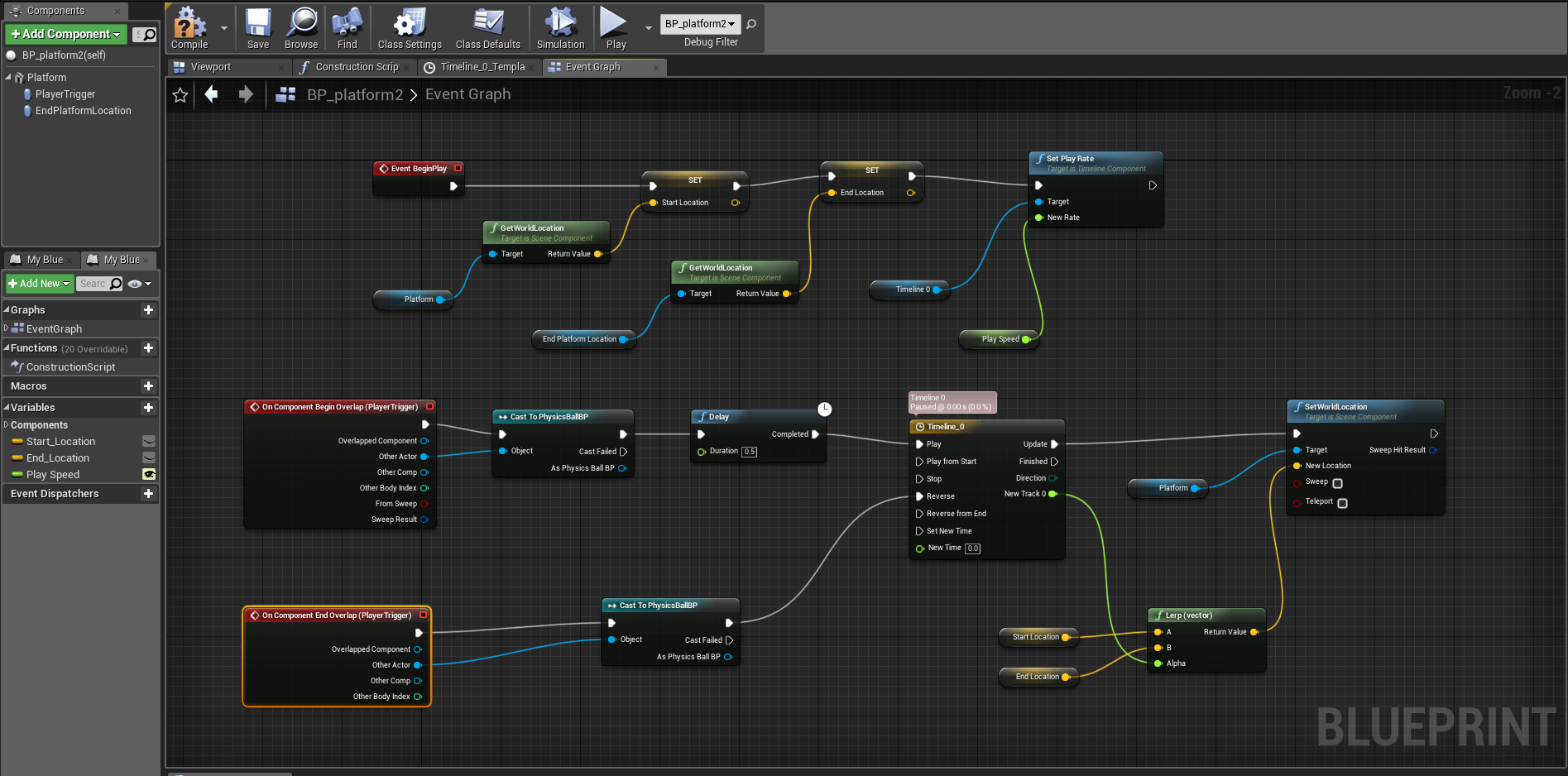This screenshot has width=1568, height=776.
Task: Click BP_platform2 in the breadcrumb
Action: 355,95
